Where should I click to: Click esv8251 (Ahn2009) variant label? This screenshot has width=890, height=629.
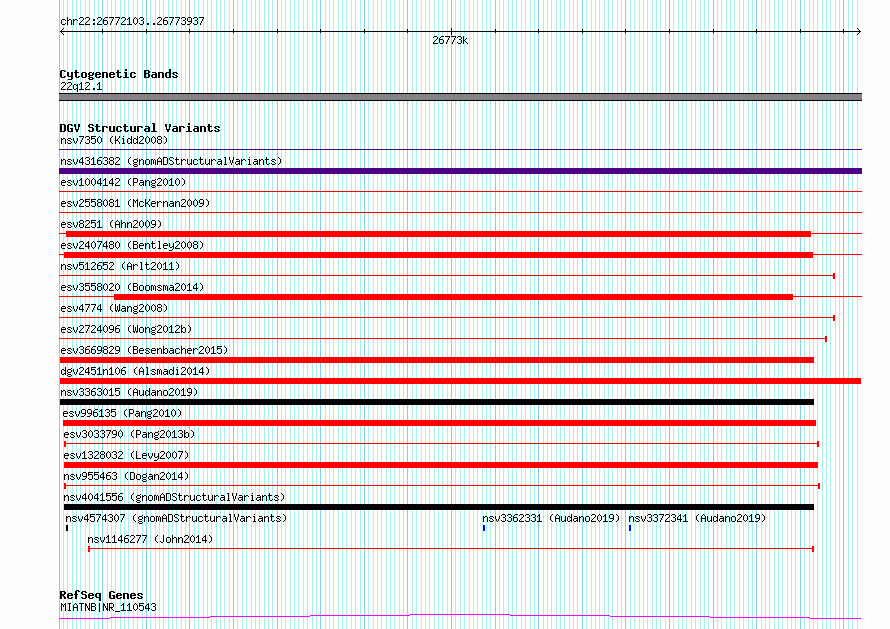click(111, 224)
